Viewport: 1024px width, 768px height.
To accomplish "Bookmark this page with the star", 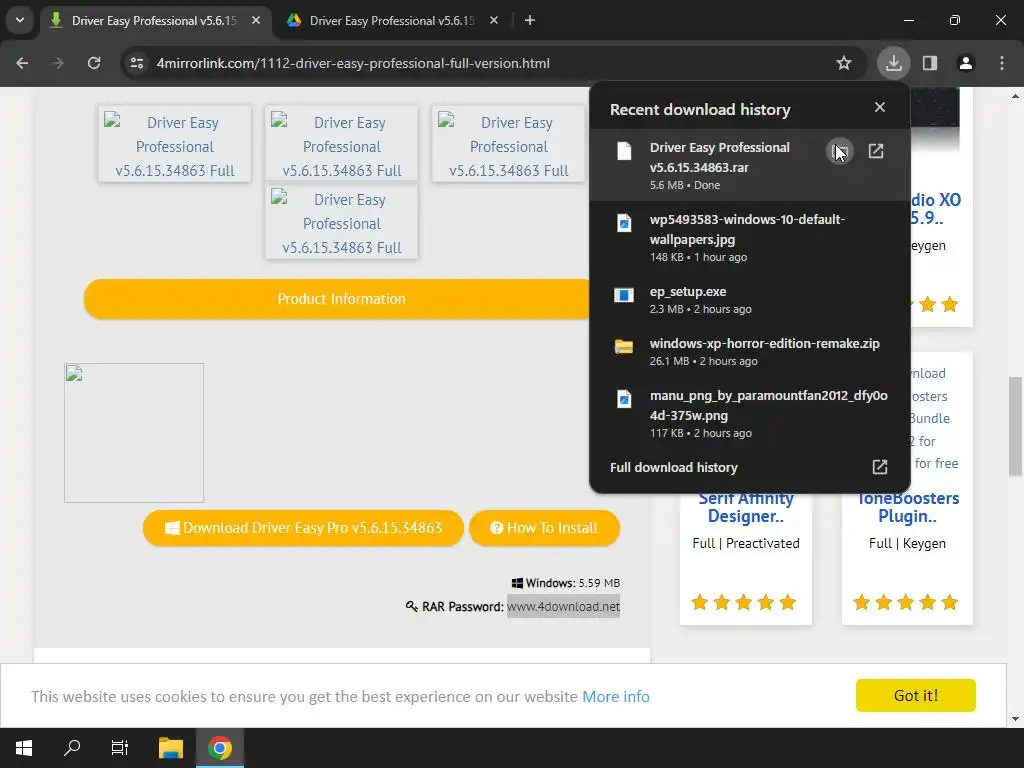I will (x=844, y=63).
